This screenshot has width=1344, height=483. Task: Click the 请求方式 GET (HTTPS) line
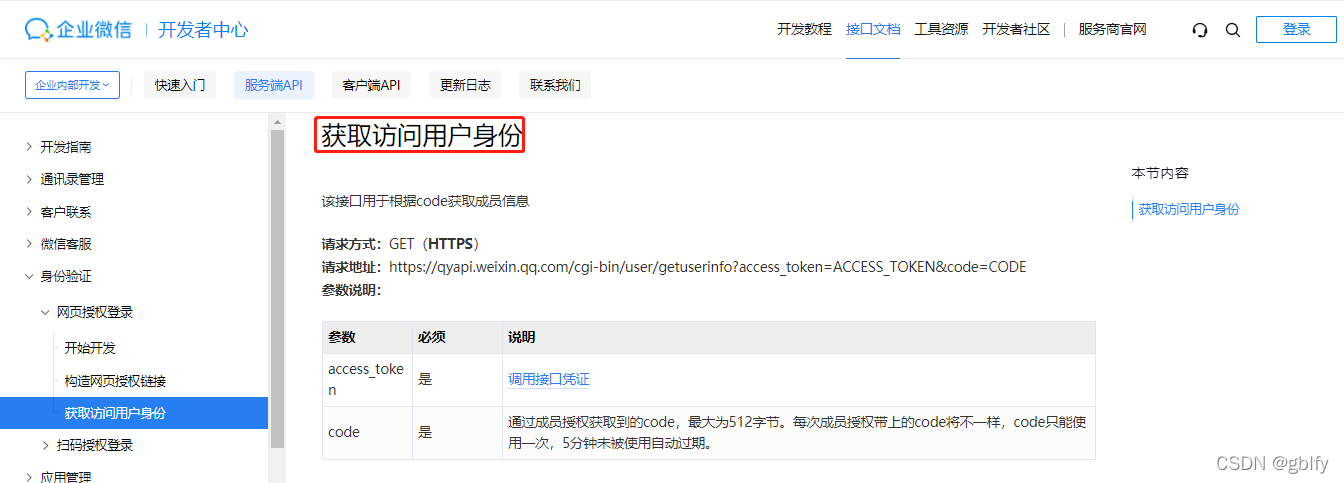pos(401,243)
